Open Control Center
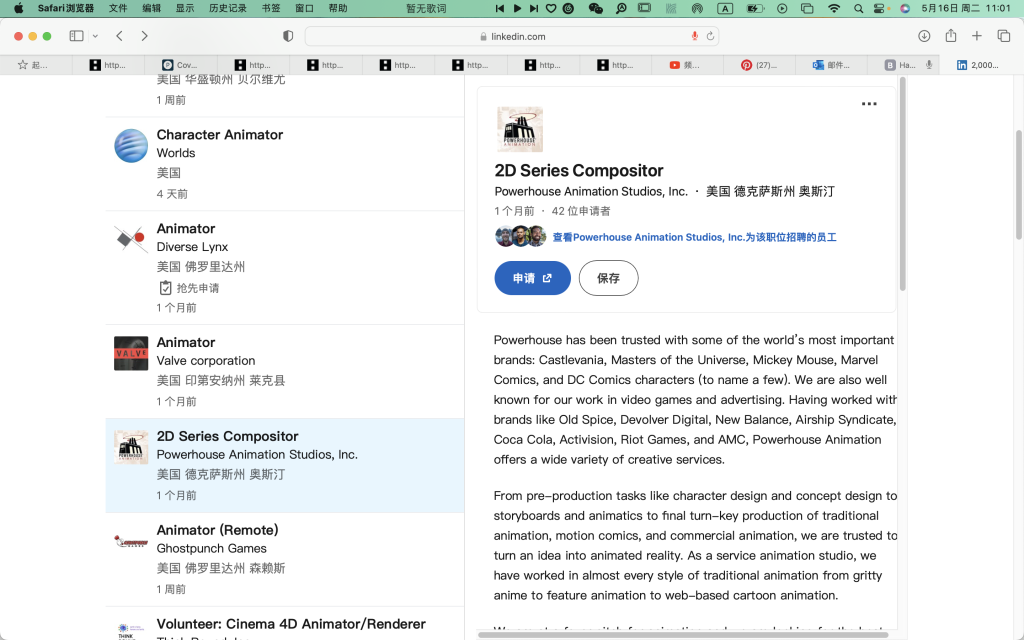The image size is (1024, 640). pyautogui.click(x=879, y=8)
